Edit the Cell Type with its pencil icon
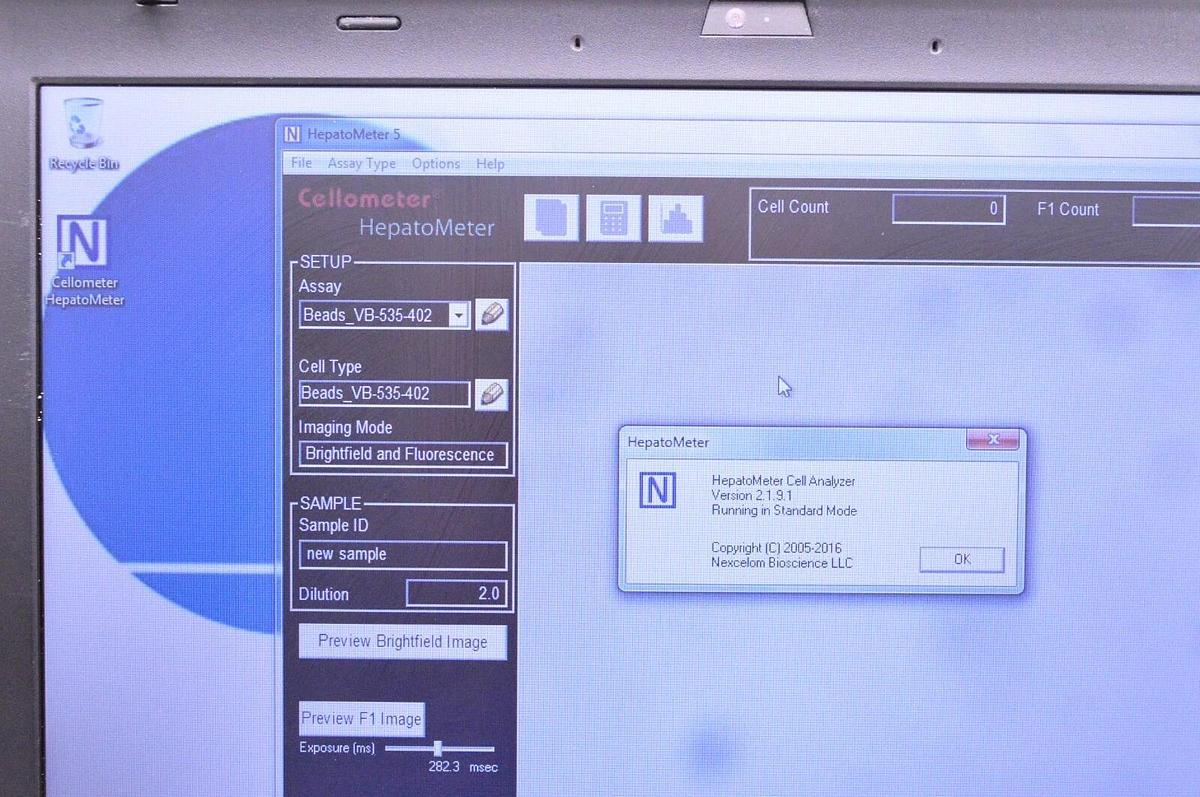The width and height of the screenshot is (1200, 797). click(x=491, y=394)
